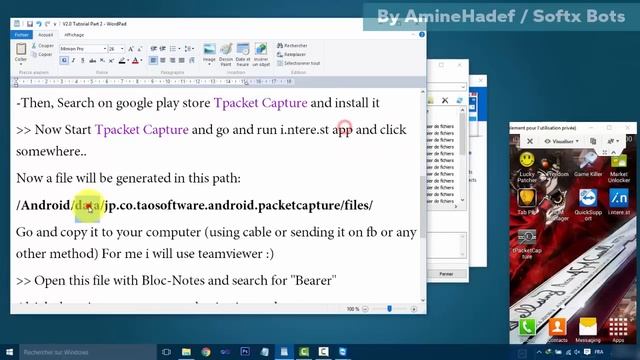
Task: Open the font color dropdown arrow
Action: click(141, 60)
